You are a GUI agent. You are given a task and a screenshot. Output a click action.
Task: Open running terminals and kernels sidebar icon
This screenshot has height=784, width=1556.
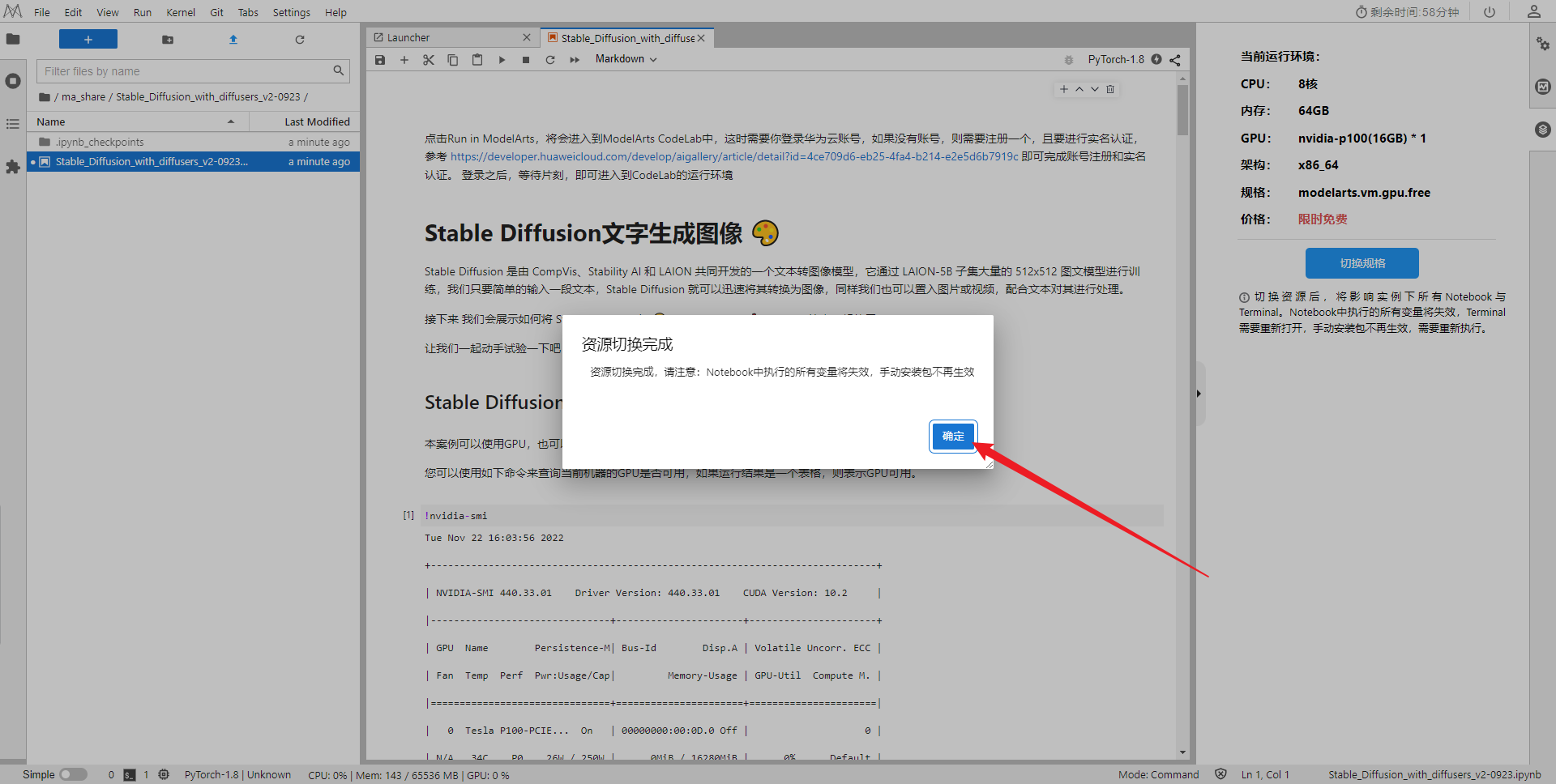(13, 81)
